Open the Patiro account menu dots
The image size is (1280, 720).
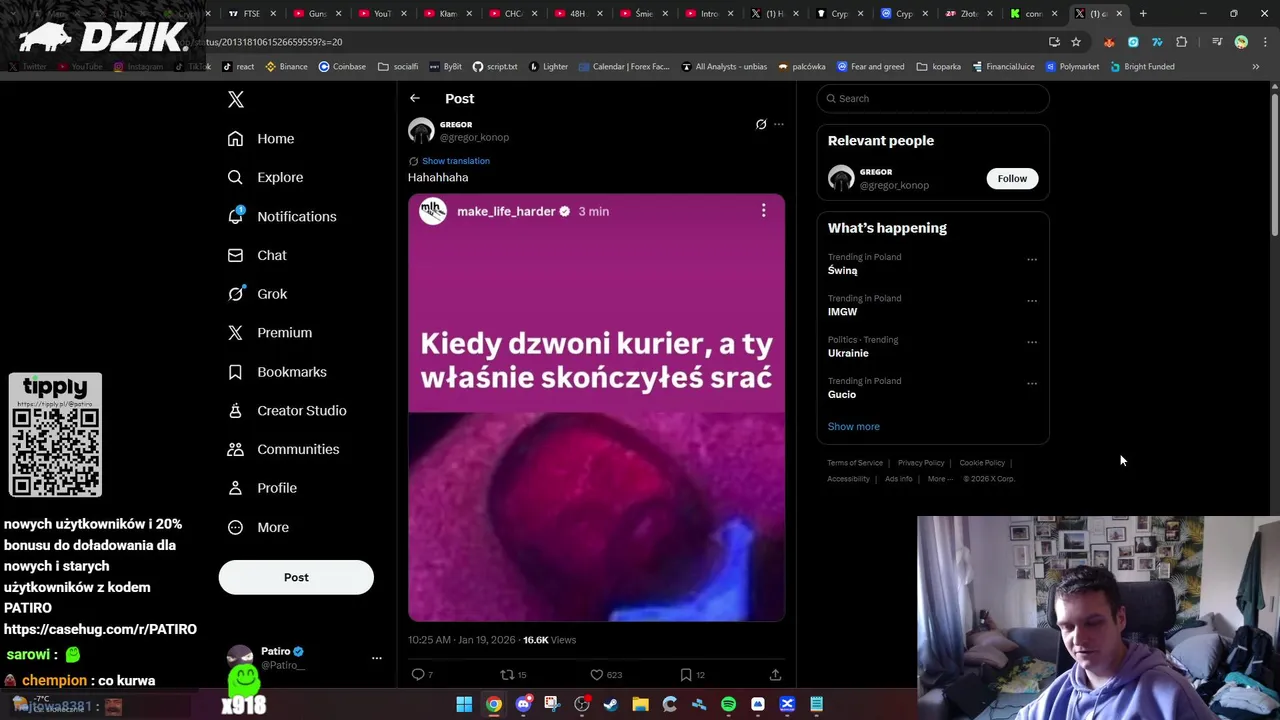pos(377,658)
